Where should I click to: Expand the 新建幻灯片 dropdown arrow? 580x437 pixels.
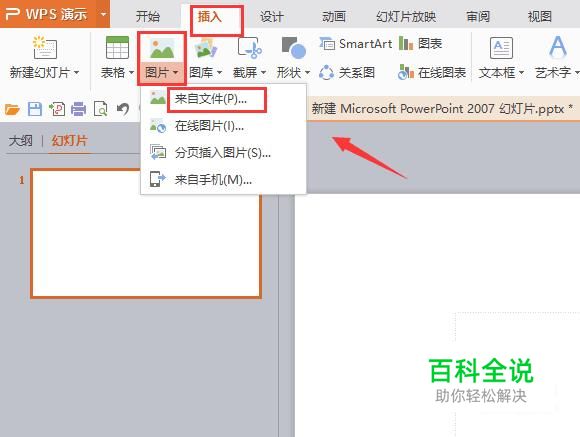point(77,73)
